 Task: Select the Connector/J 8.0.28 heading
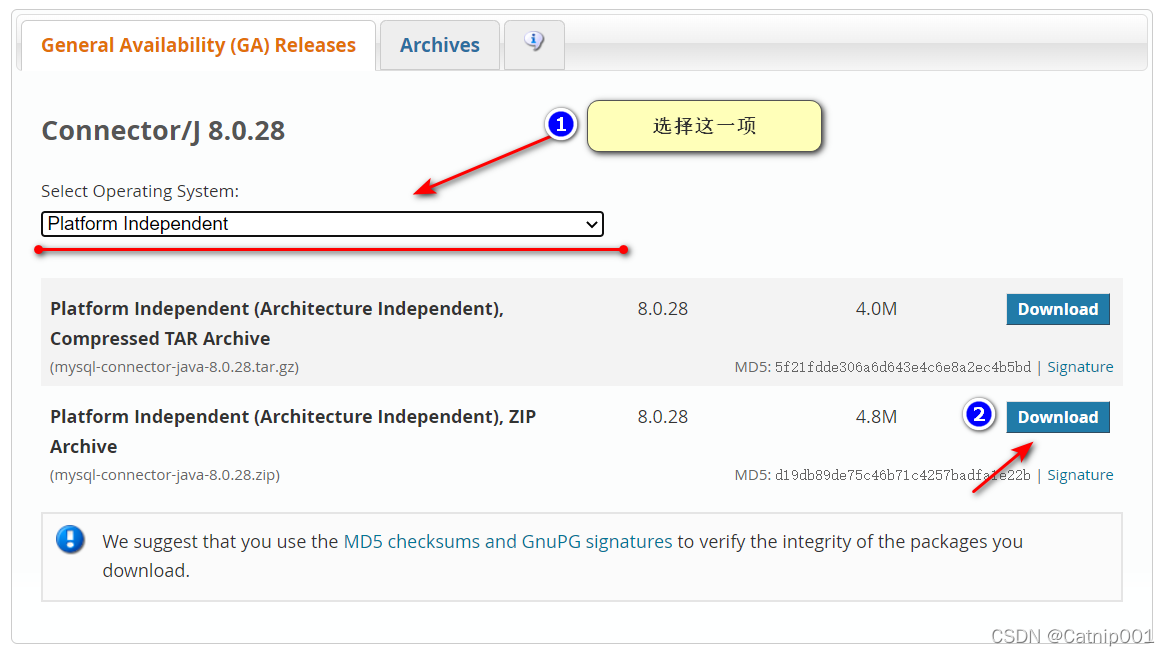point(163,131)
